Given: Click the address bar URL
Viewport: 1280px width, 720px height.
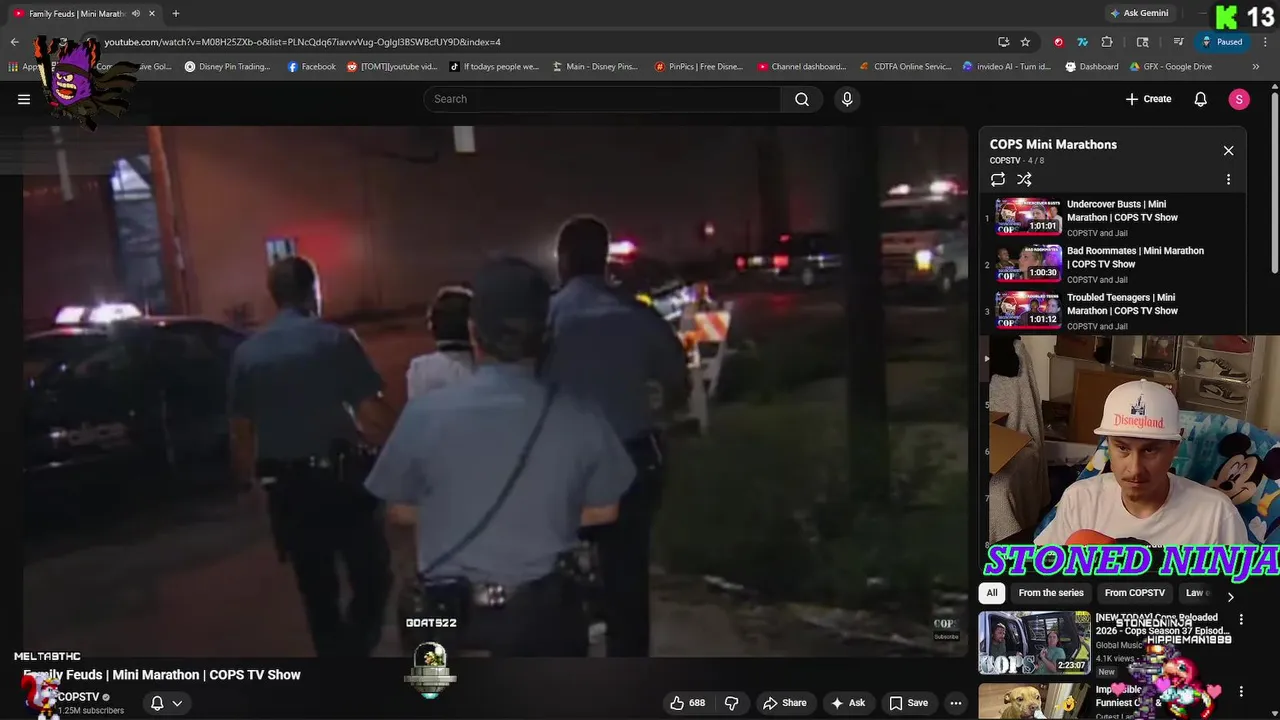Looking at the screenshot, I should (x=303, y=42).
